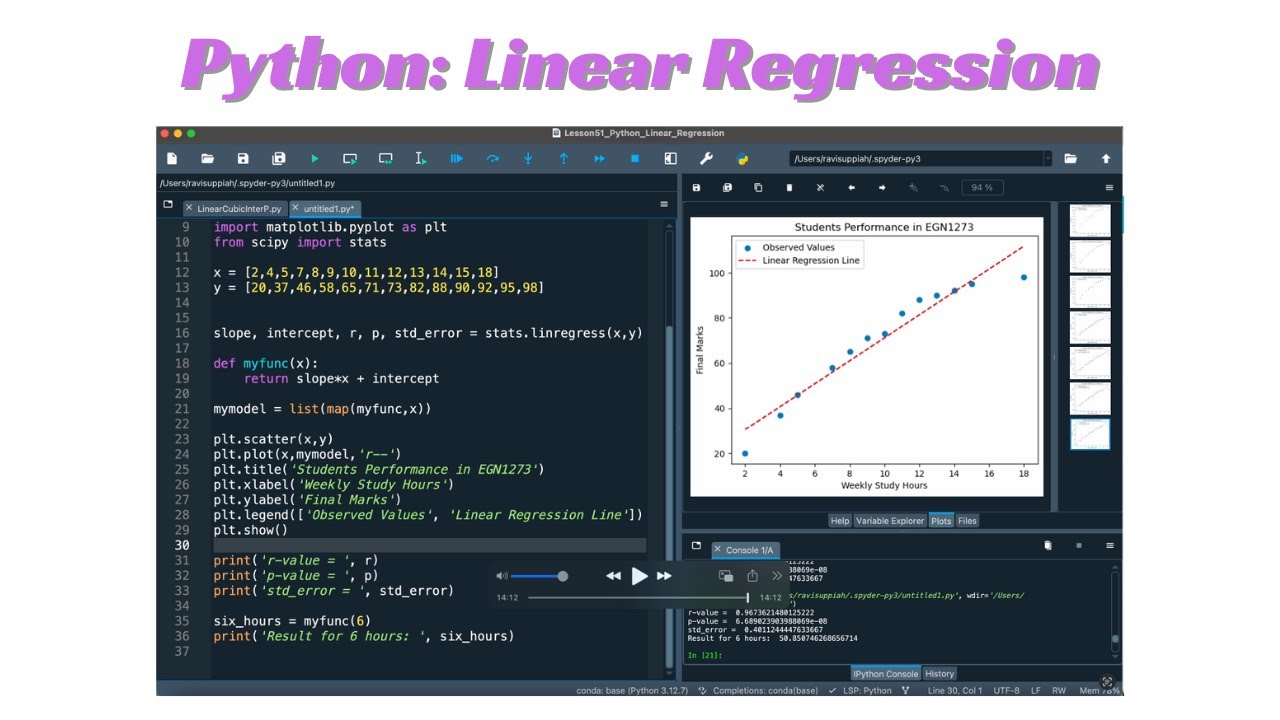Remove all plots icon
The image size is (1280, 720).
[x=820, y=187]
